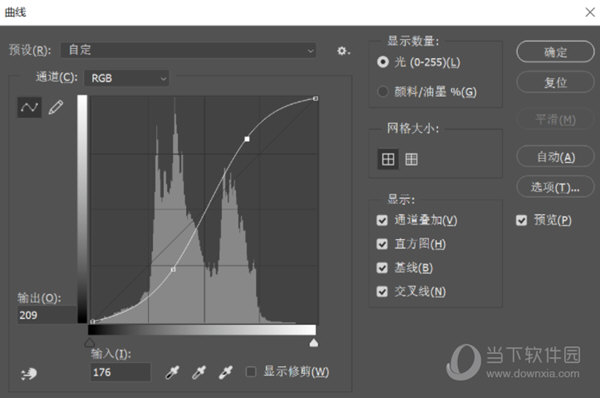Open 选项(T)... options dialog
The width and height of the screenshot is (600, 398).
pyautogui.click(x=555, y=187)
